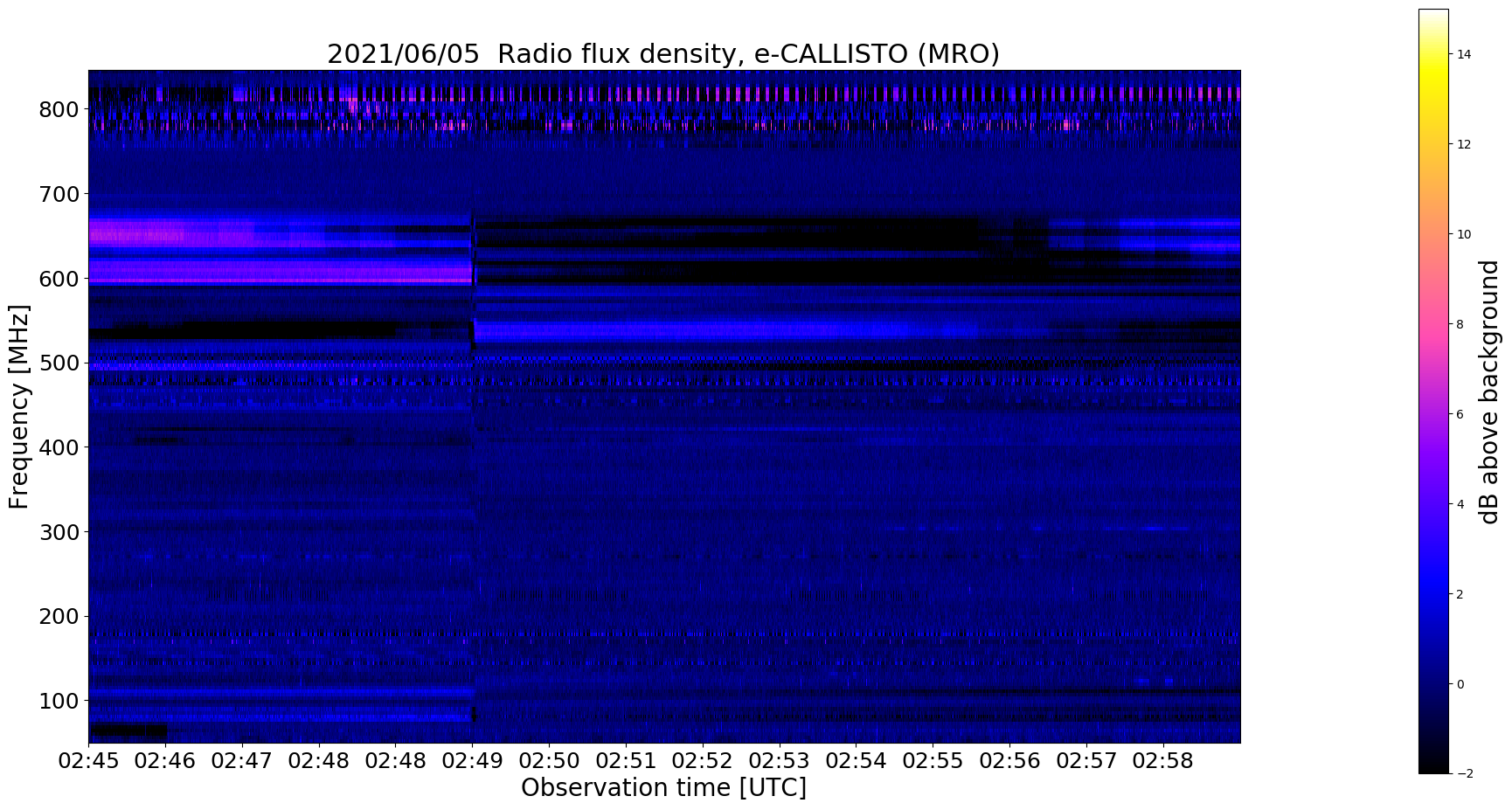Click the 02:56 time tick label
This screenshot has height=810, width=1512.
point(1009,761)
